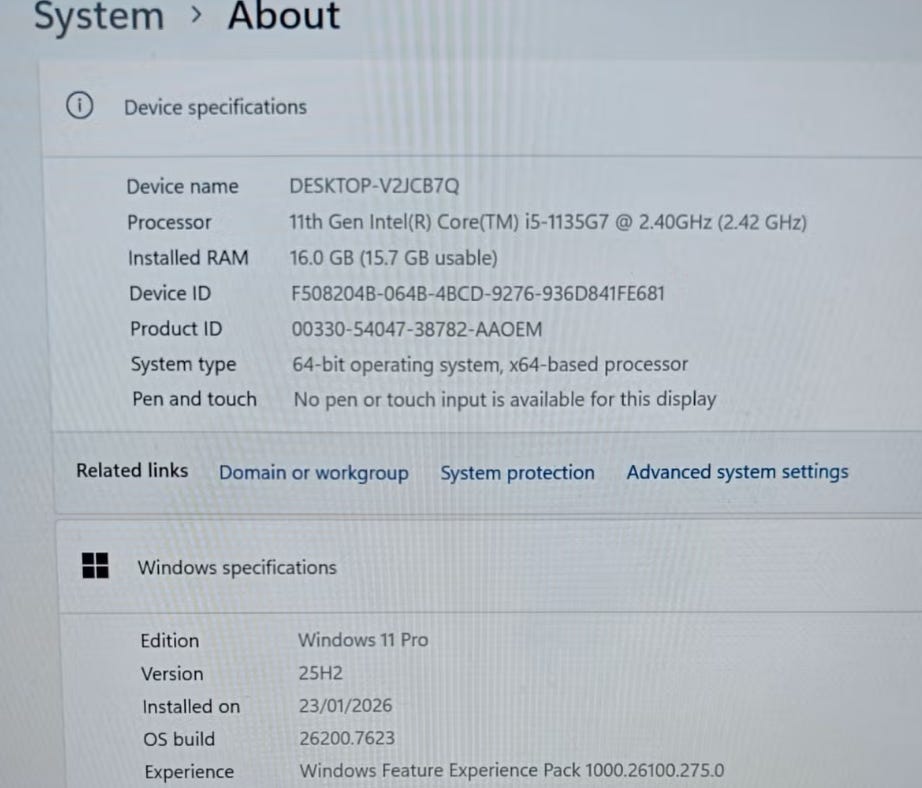
Task: Click the edition value Windows 11 Pro
Action: pos(363,640)
